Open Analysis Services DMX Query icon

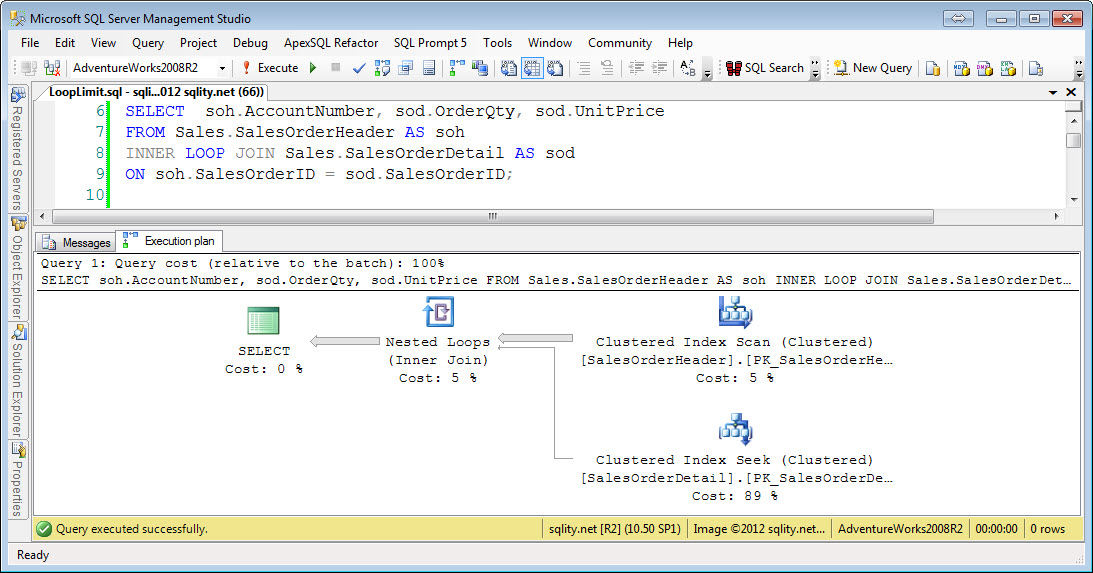985,68
